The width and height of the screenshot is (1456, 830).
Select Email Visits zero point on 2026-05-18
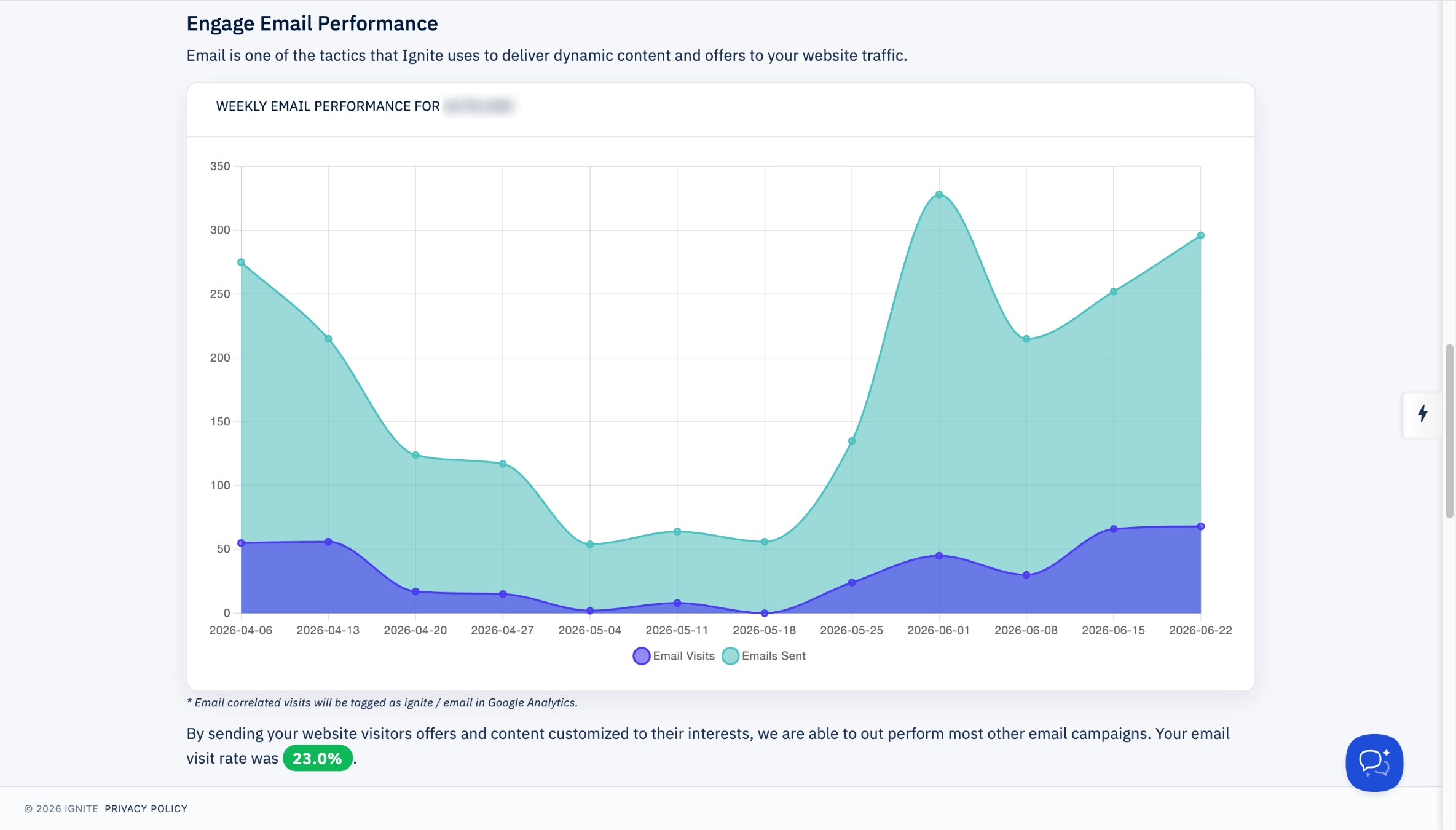coord(765,613)
